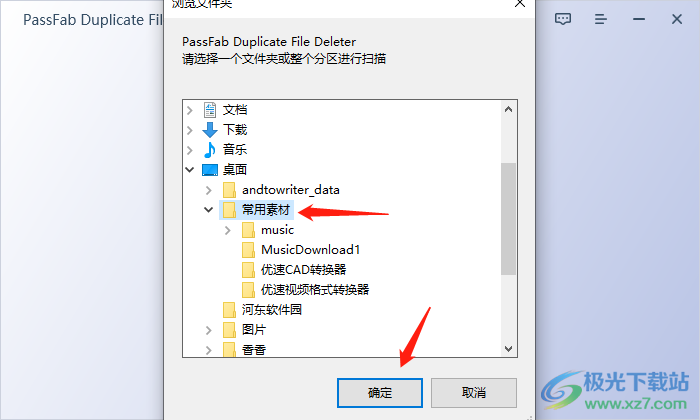Expand the 文档 node chevron

point(190,110)
